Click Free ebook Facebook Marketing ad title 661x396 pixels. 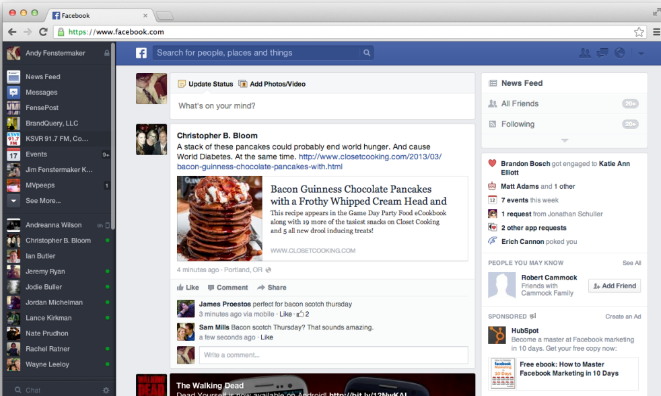point(569,369)
